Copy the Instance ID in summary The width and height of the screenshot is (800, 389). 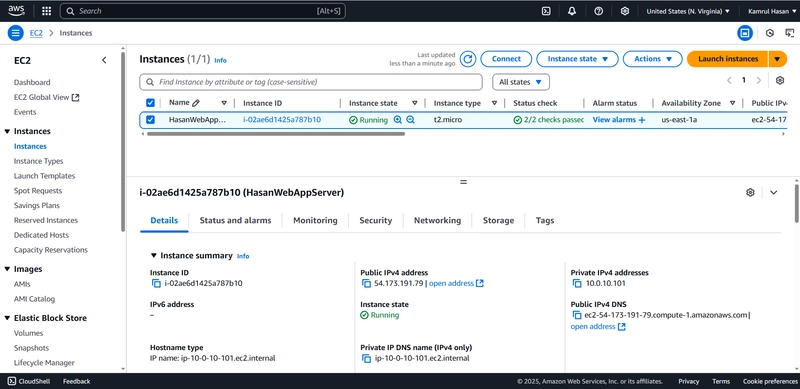[x=156, y=283]
